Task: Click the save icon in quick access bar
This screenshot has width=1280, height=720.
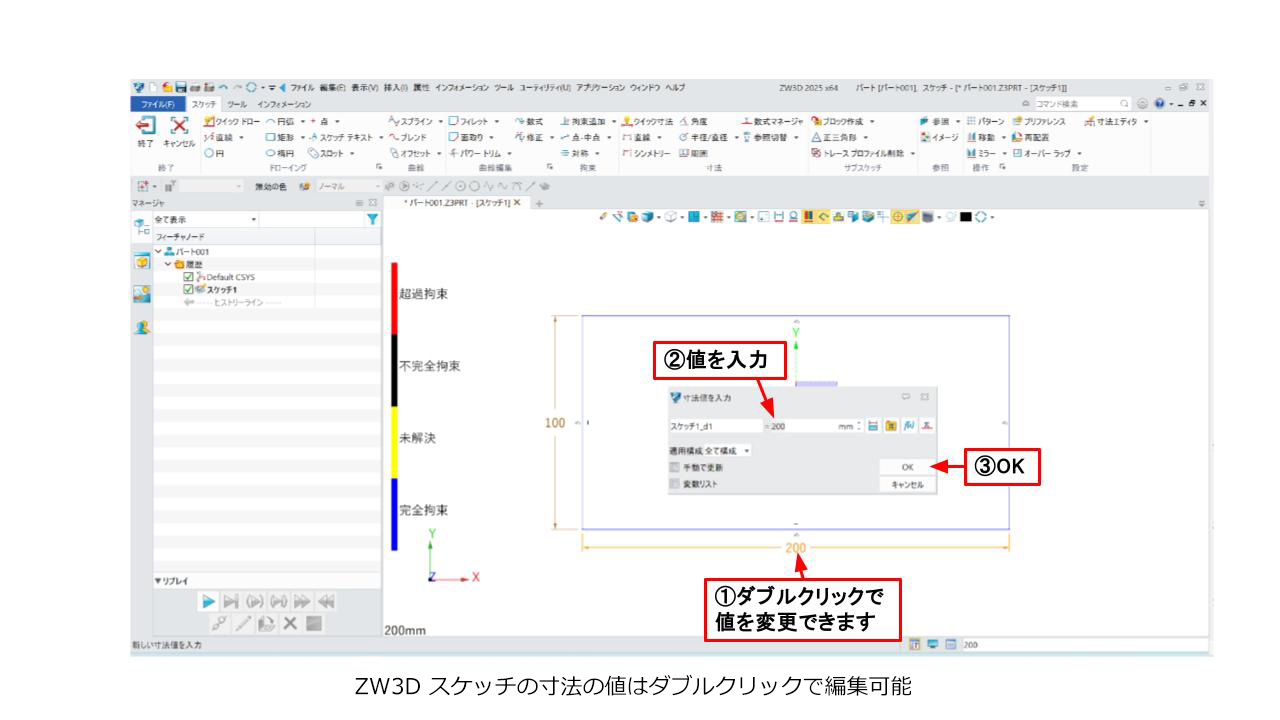Action: (x=181, y=88)
